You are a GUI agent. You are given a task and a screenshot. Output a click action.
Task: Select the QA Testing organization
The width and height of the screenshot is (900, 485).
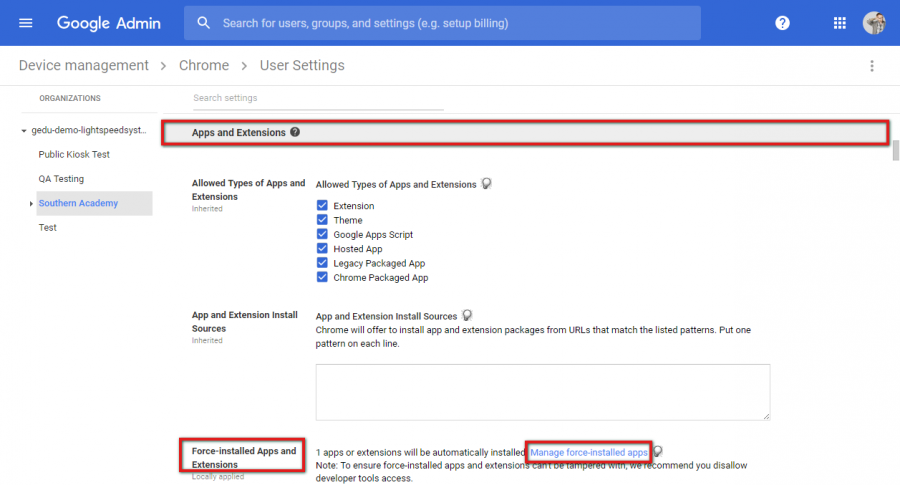(x=61, y=179)
